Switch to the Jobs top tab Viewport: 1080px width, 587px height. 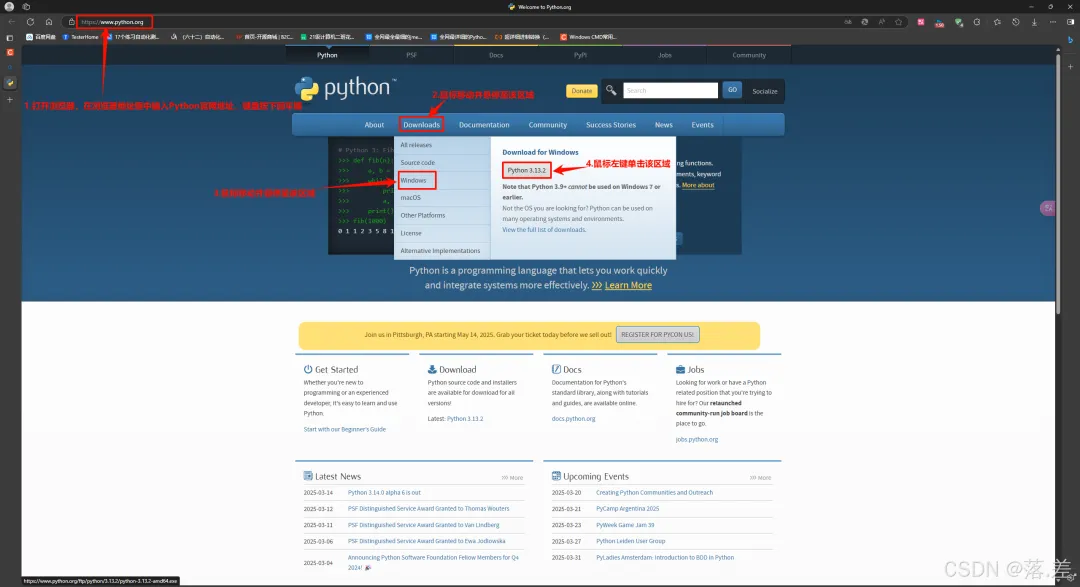coord(665,55)
